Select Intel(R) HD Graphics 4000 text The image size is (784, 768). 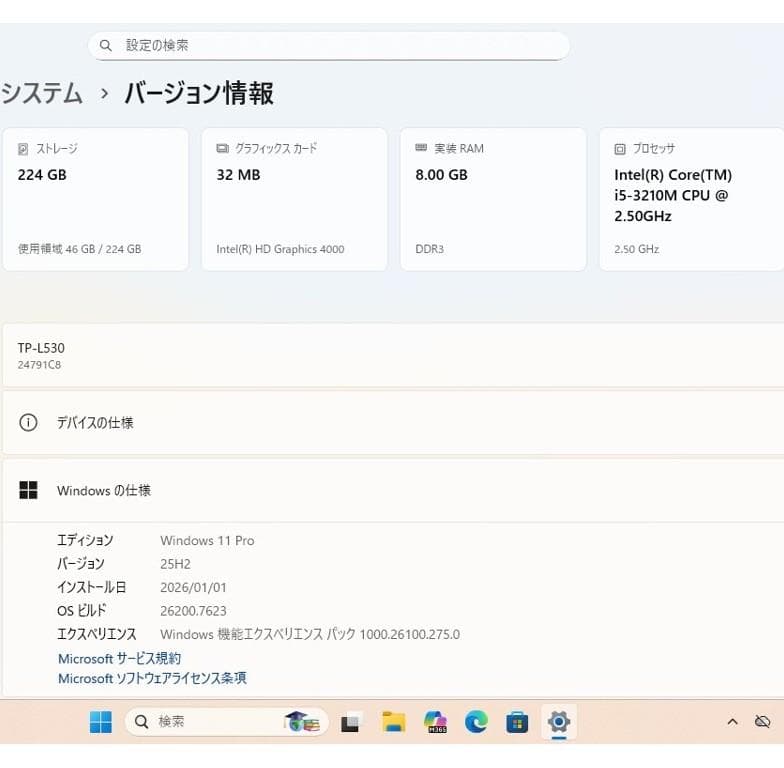point(280,249)
